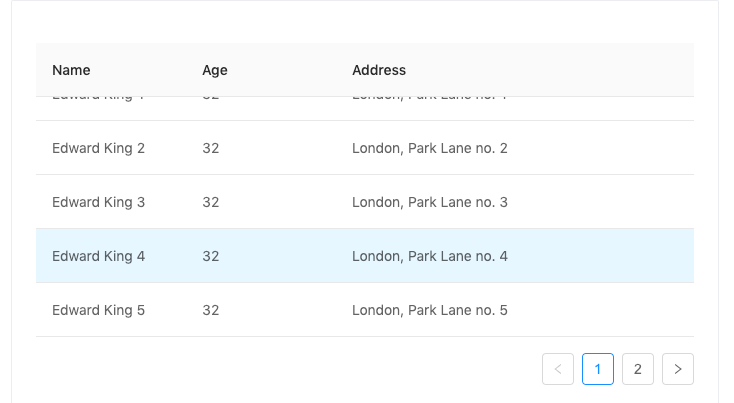
Task: Click the Name column header
Action: point(71,70)
